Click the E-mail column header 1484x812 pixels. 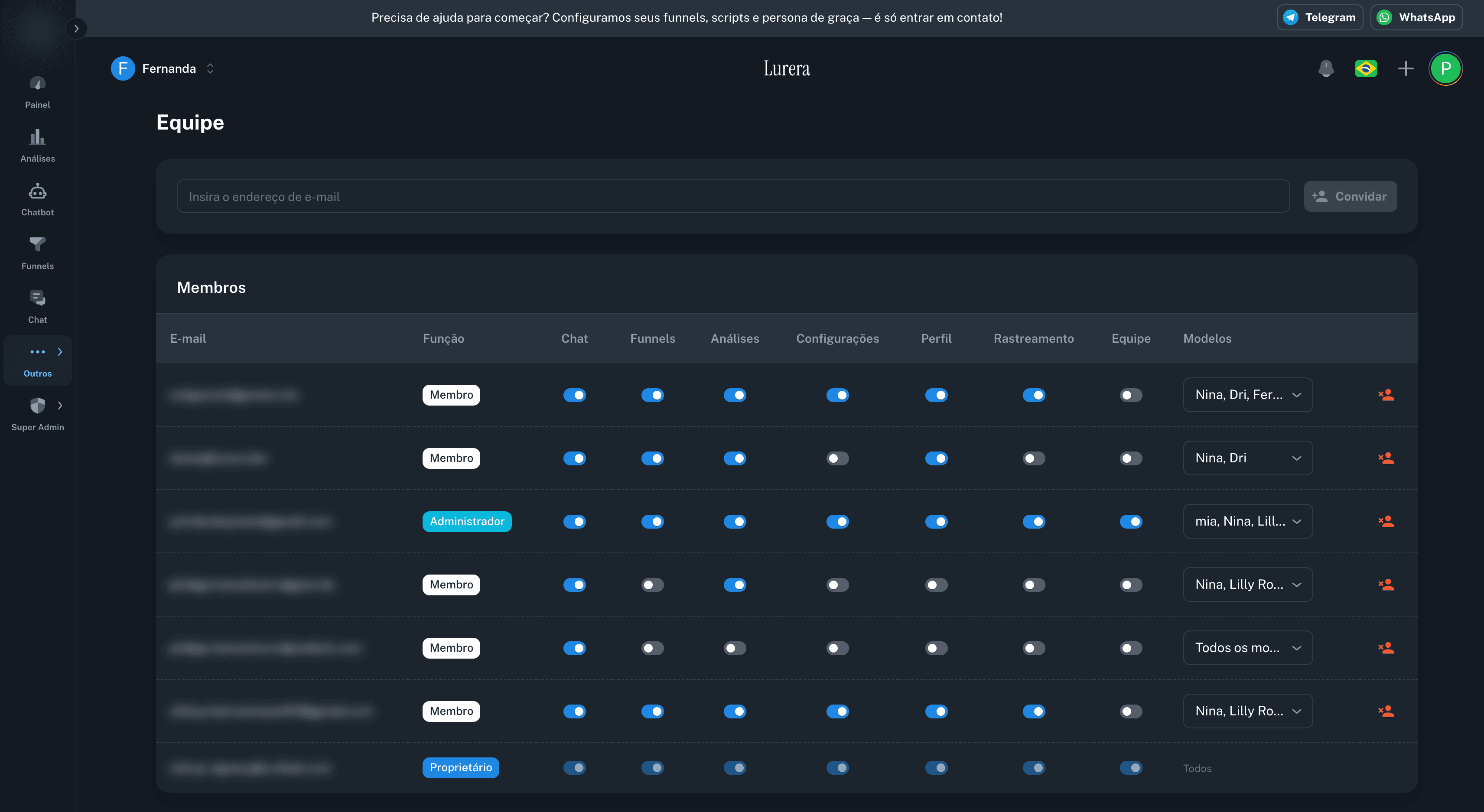188,338
